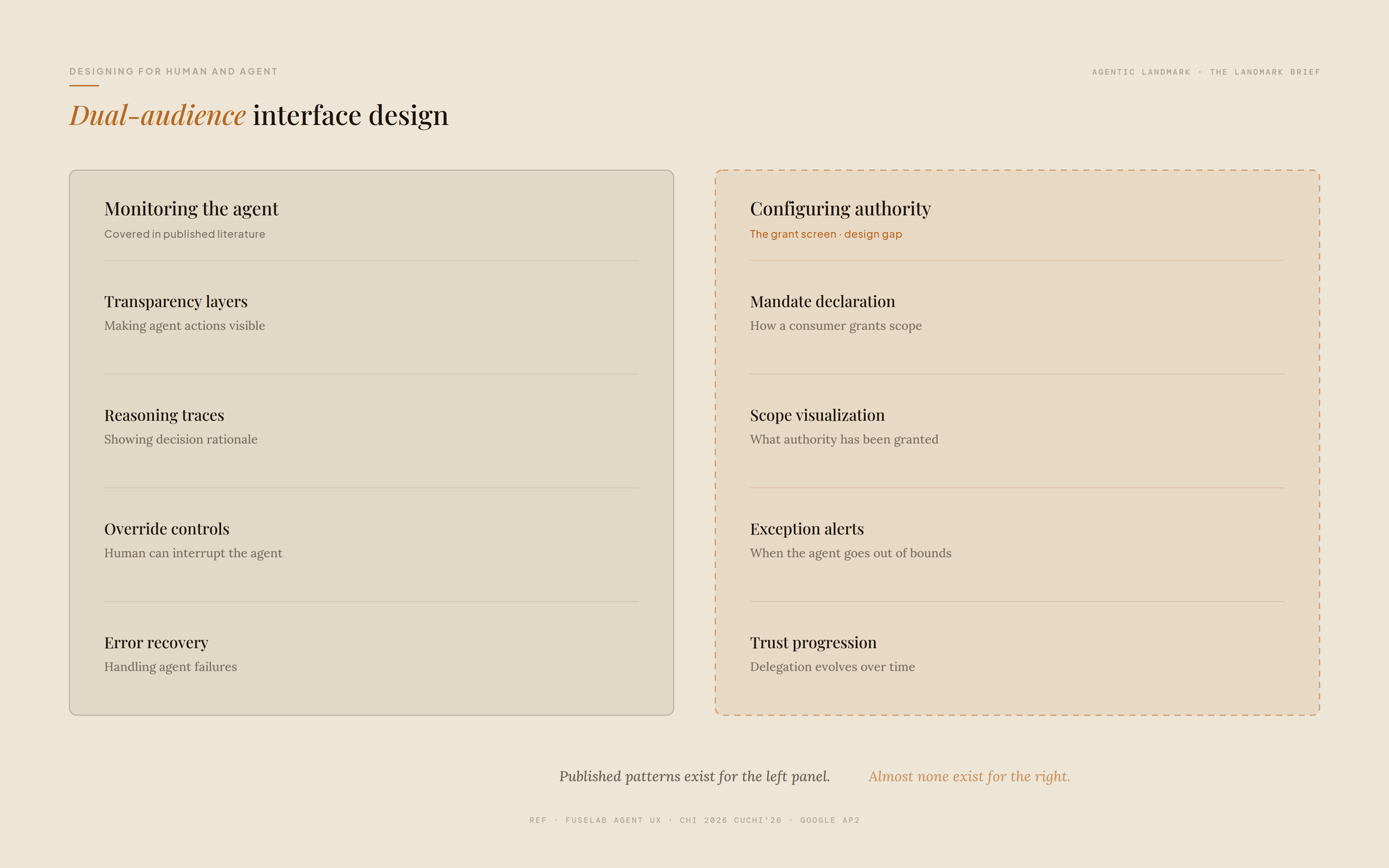The image size is (1389, 868).
Task: Click the 'Designing for Human and Agent' eyebrow label
Action: click(174, 72)
